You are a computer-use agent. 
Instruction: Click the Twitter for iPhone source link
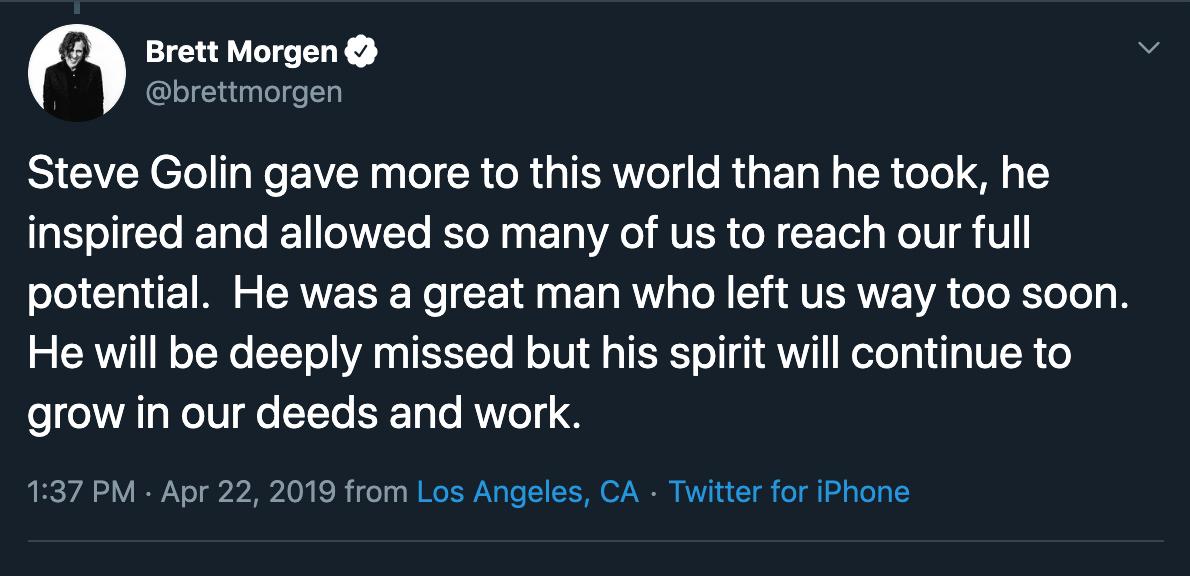pos(789,492)
